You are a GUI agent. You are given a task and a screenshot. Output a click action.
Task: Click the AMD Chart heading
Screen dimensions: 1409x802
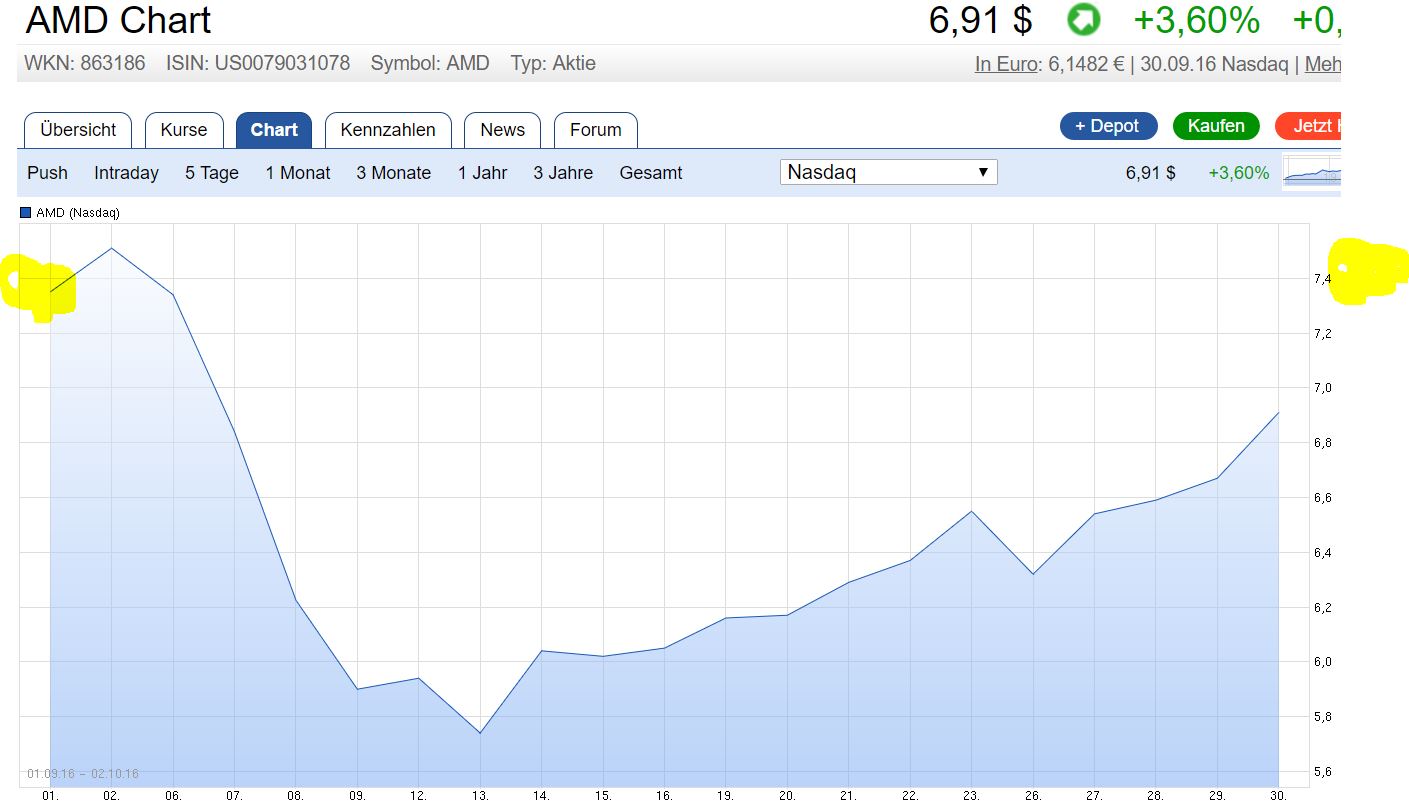click(x=118, y=20)
